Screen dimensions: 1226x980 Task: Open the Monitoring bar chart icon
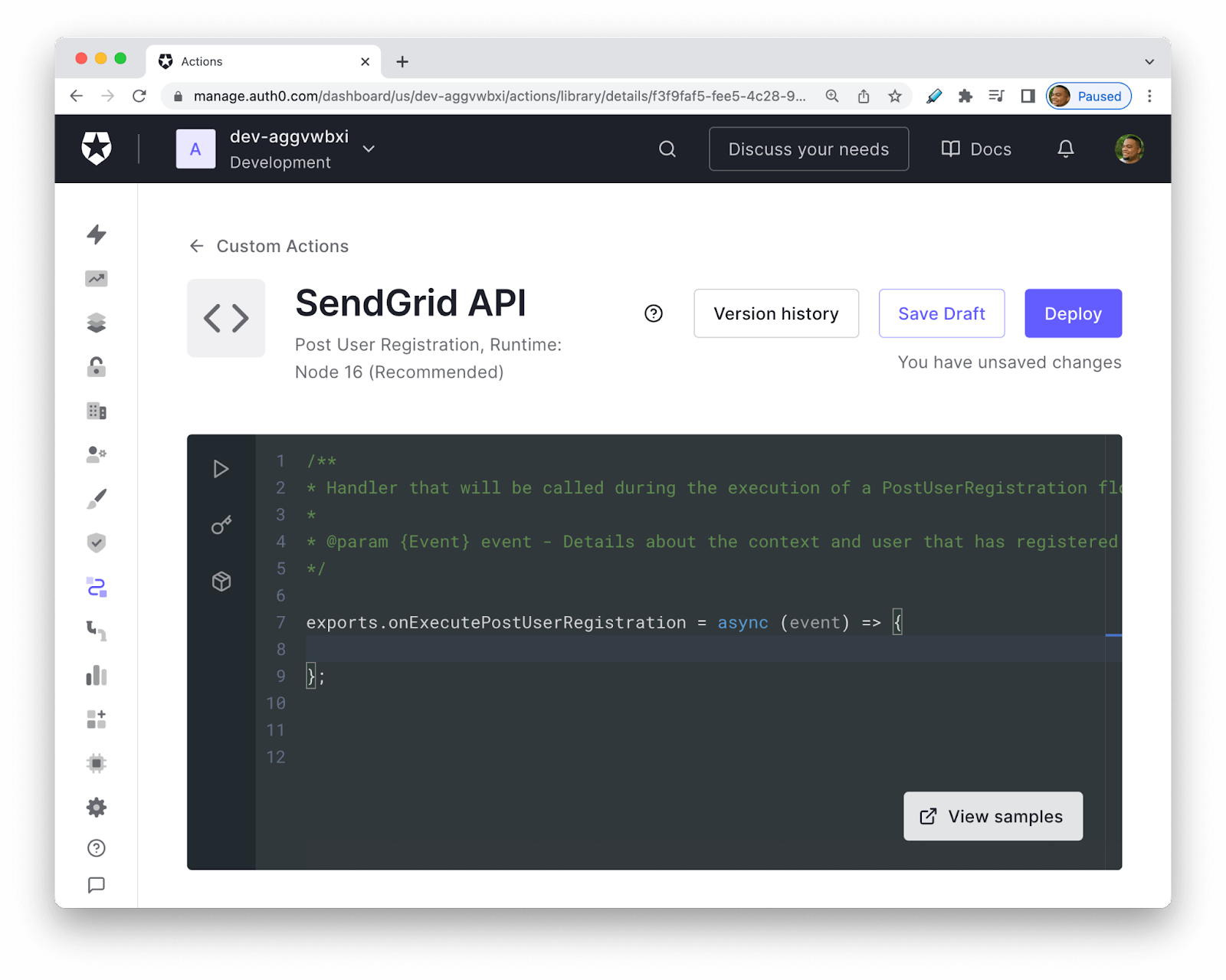point(97,675)
